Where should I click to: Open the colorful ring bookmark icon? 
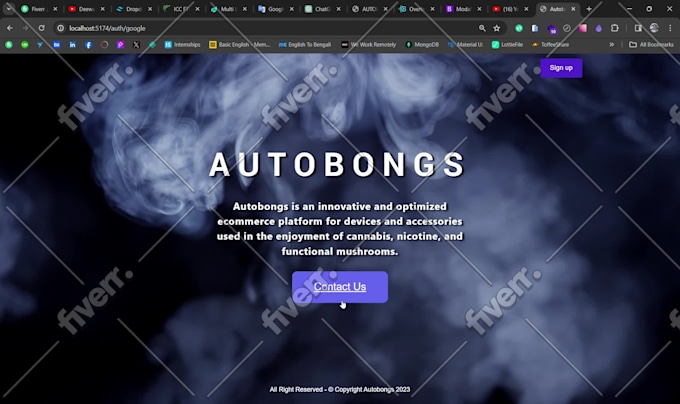click(x=104, y=45)
